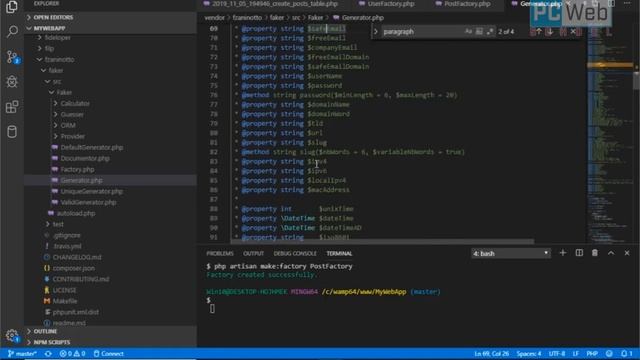Screen dimensions: 640x360
Task: Click fzaninotto in the breadcrumb path
Action: 247,18
